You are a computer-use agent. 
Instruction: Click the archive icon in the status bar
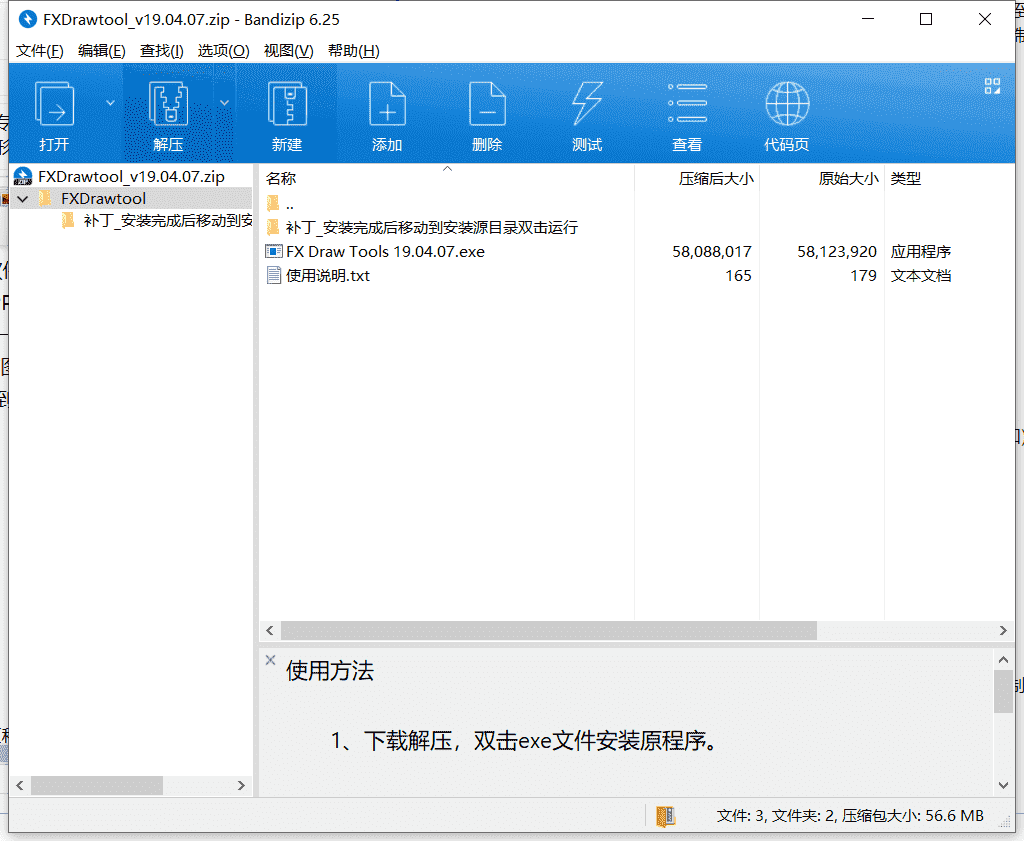coord(665,816)
